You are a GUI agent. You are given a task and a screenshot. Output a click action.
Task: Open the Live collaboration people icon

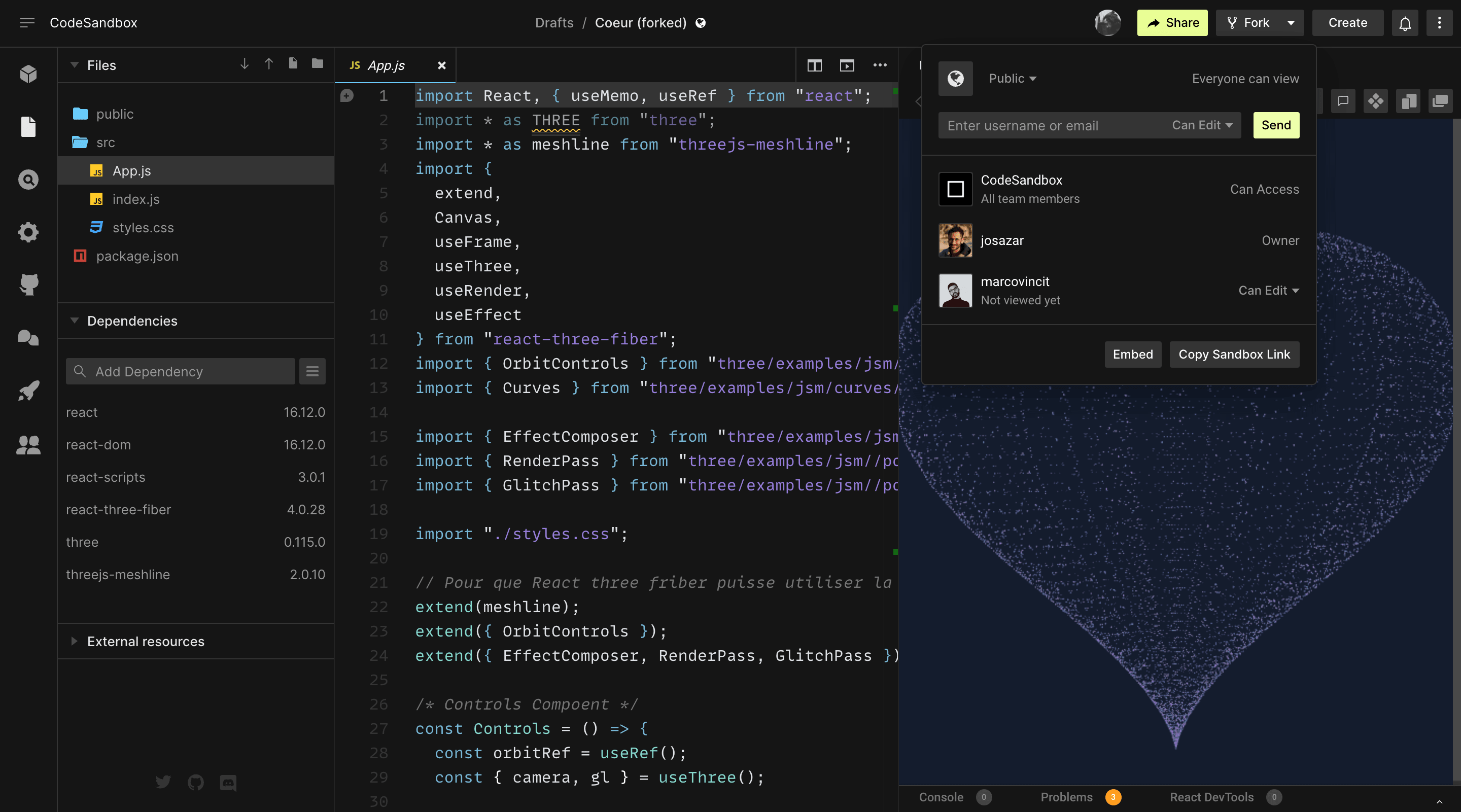pyautogui.click(x=28, y=445)
